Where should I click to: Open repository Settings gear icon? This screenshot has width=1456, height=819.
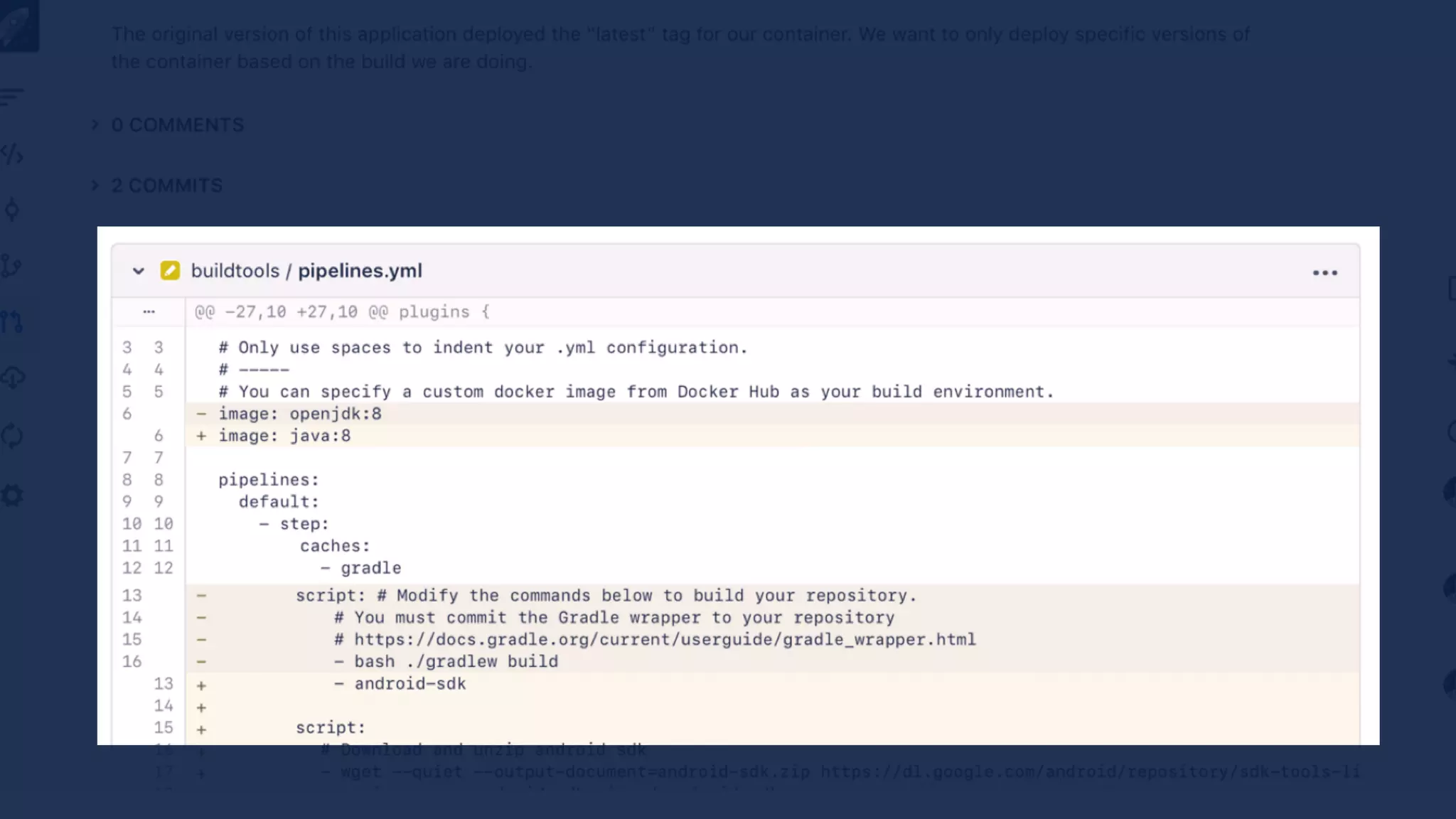(12, 495)
